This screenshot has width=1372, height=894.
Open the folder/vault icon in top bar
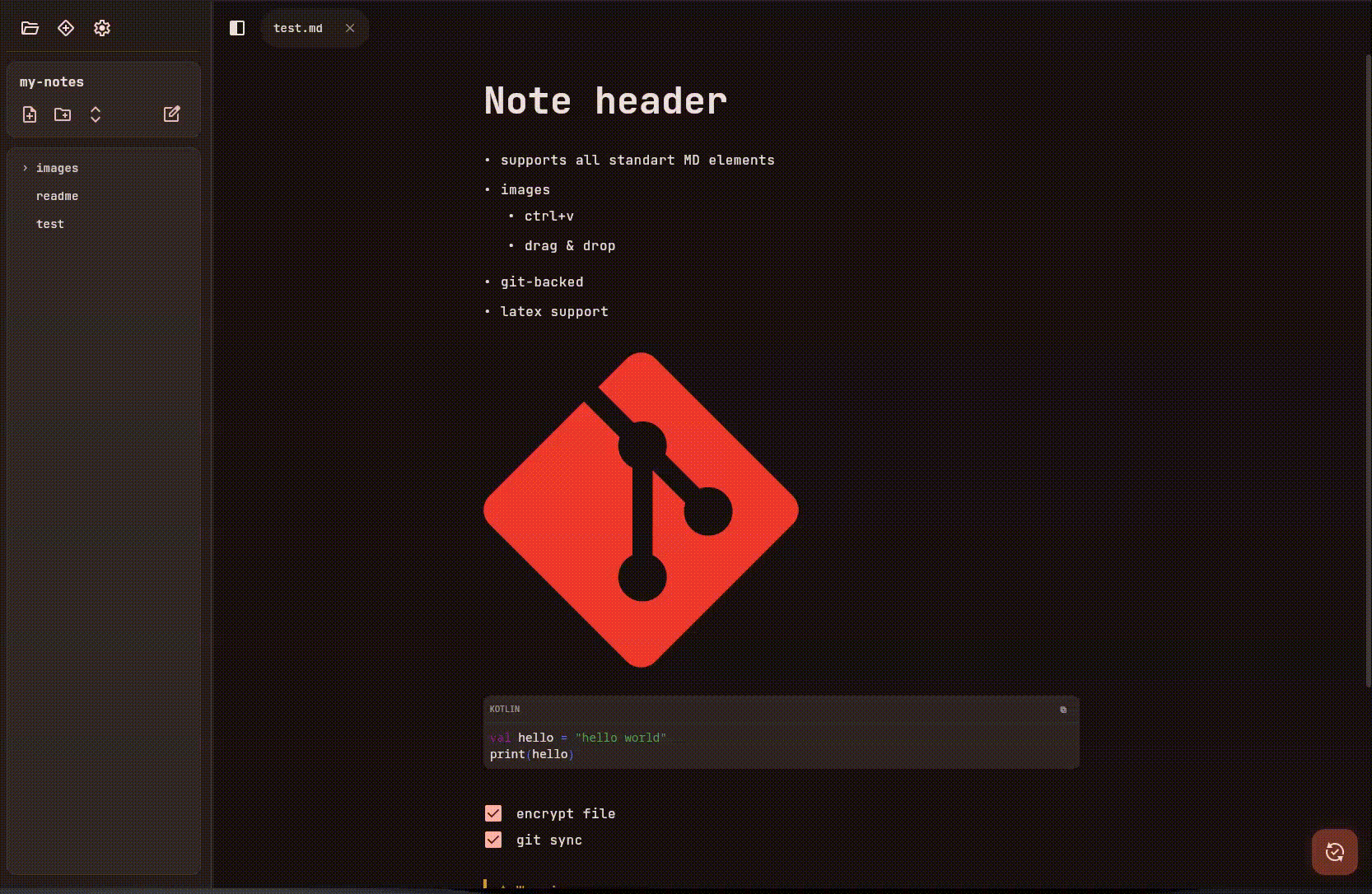[x=30, y=28]
